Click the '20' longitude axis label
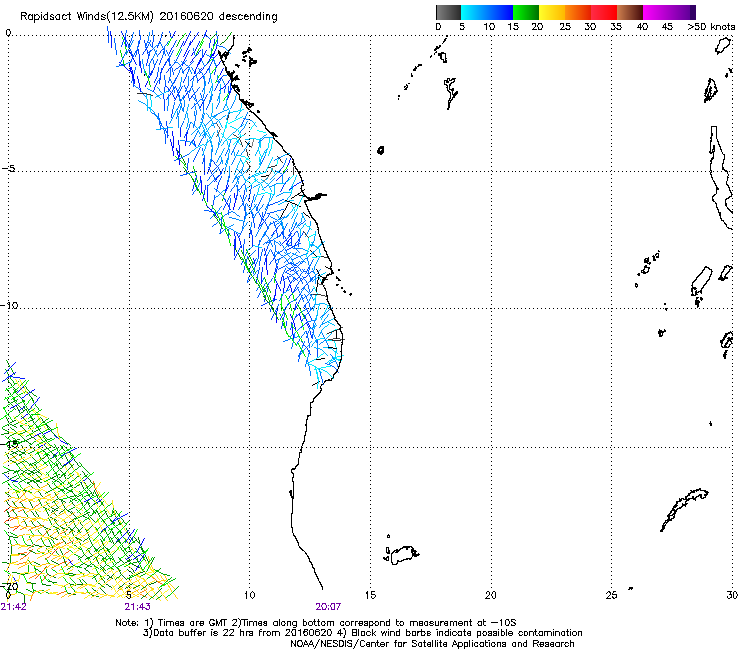The height and width of the screenshot is (650, 740). tap(491, 595)
